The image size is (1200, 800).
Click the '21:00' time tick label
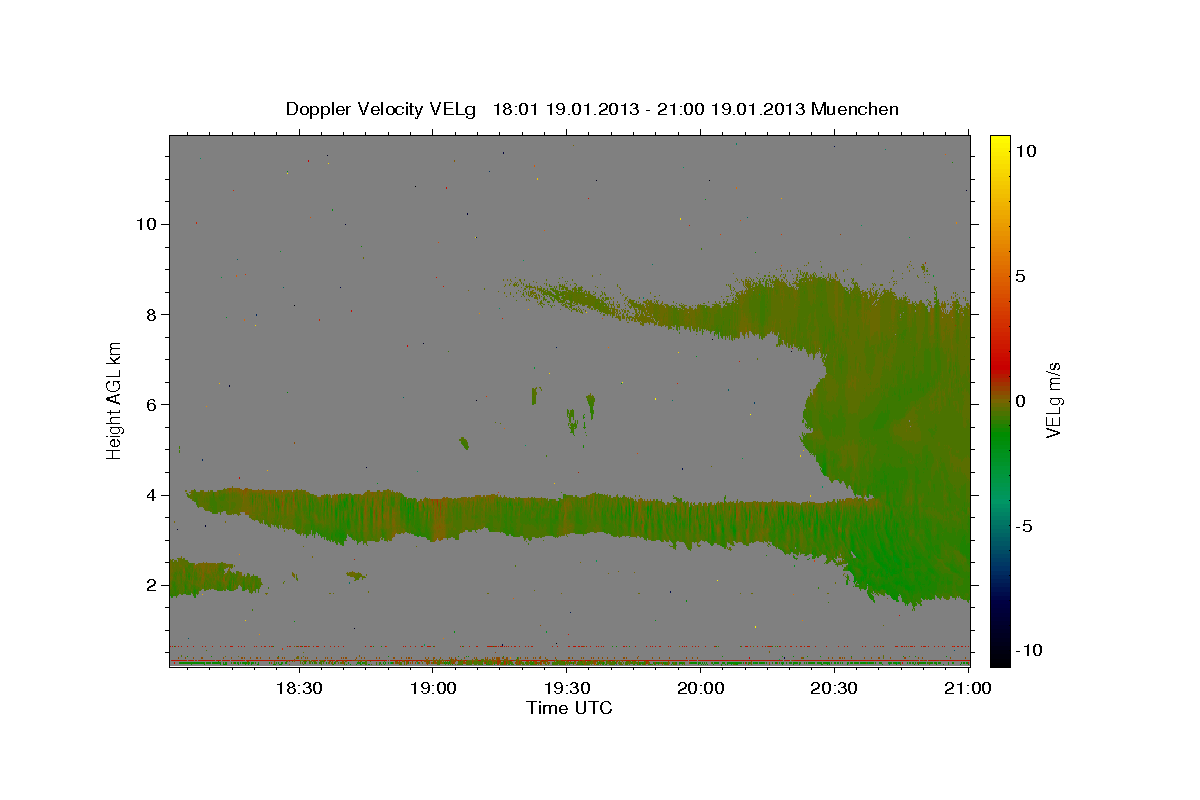point(968,689)
